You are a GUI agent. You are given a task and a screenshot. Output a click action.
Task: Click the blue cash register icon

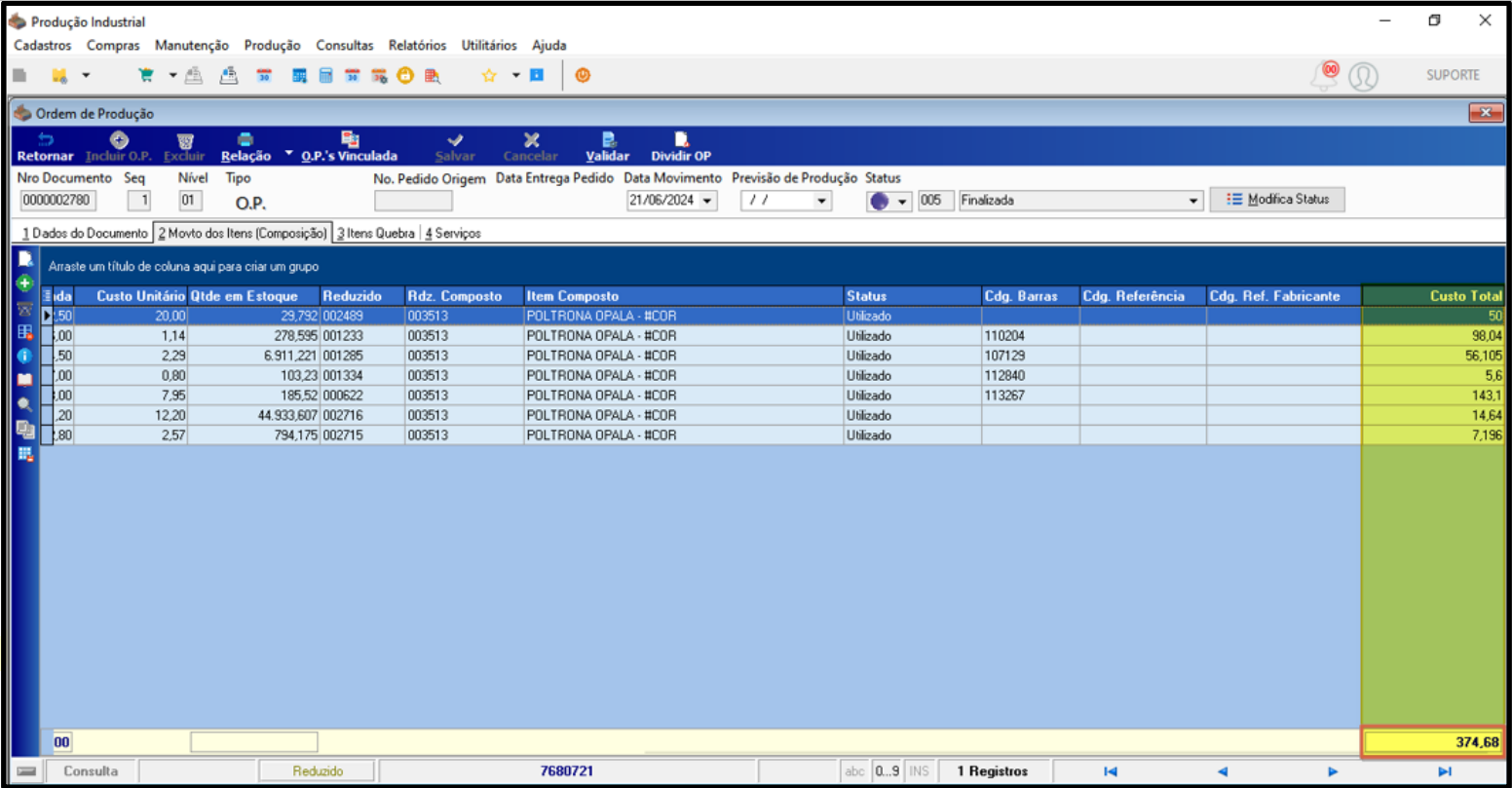(x=229, y=75)
